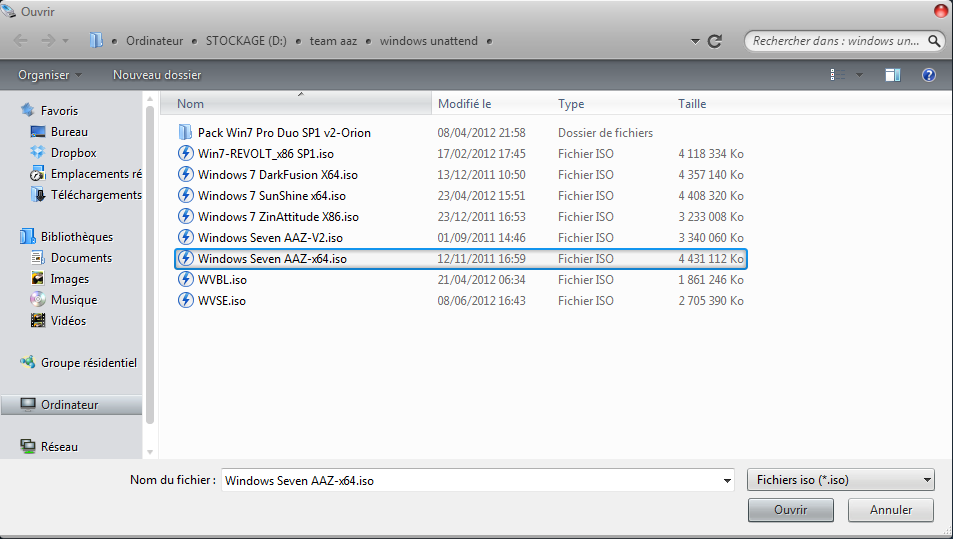Screen dimensions: 953x539
Task: Close the Ouvrir dialog with red button
Action: pos(942,11)
